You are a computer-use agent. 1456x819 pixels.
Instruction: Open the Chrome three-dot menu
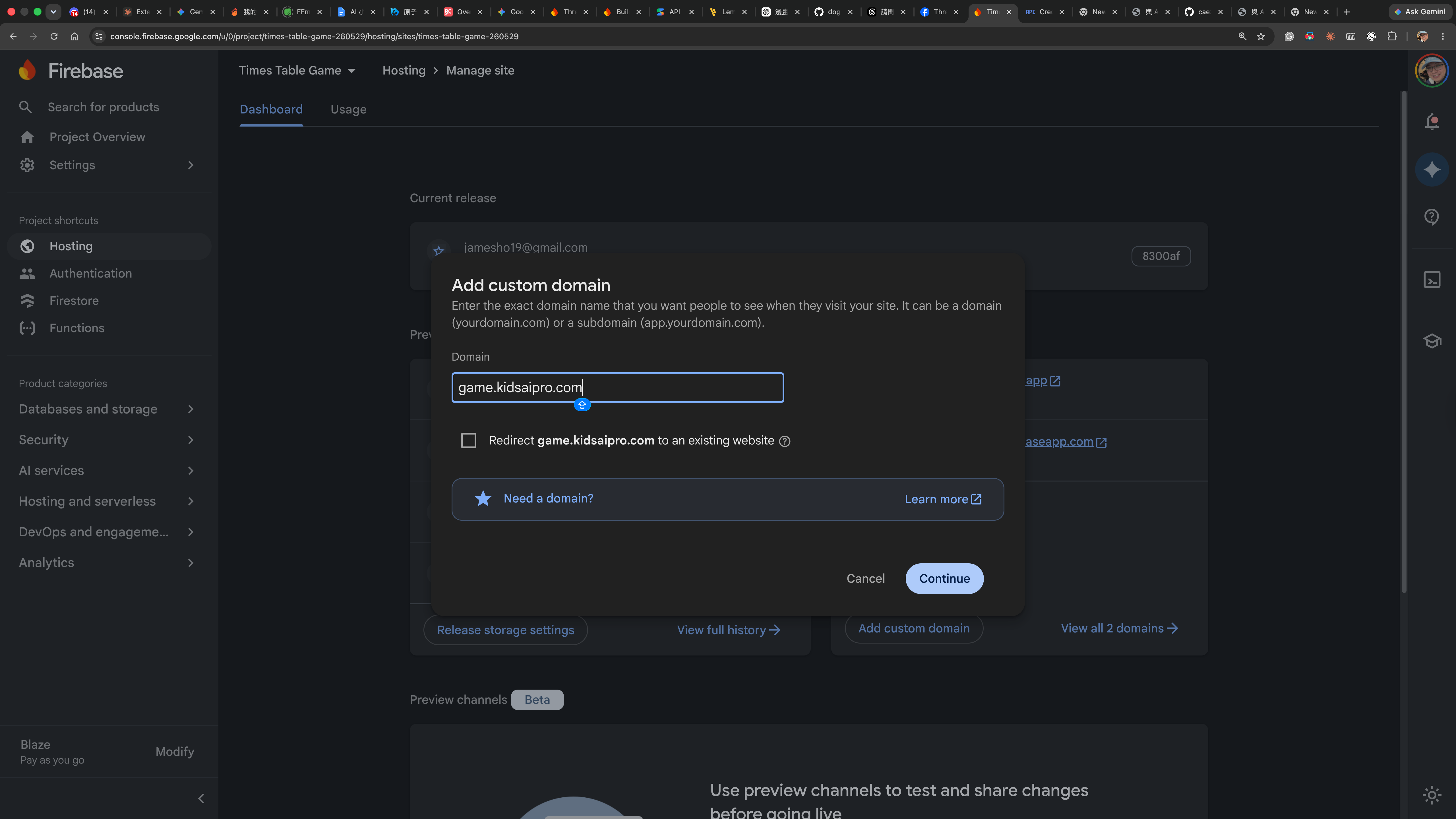click(x=1443, y=36)
